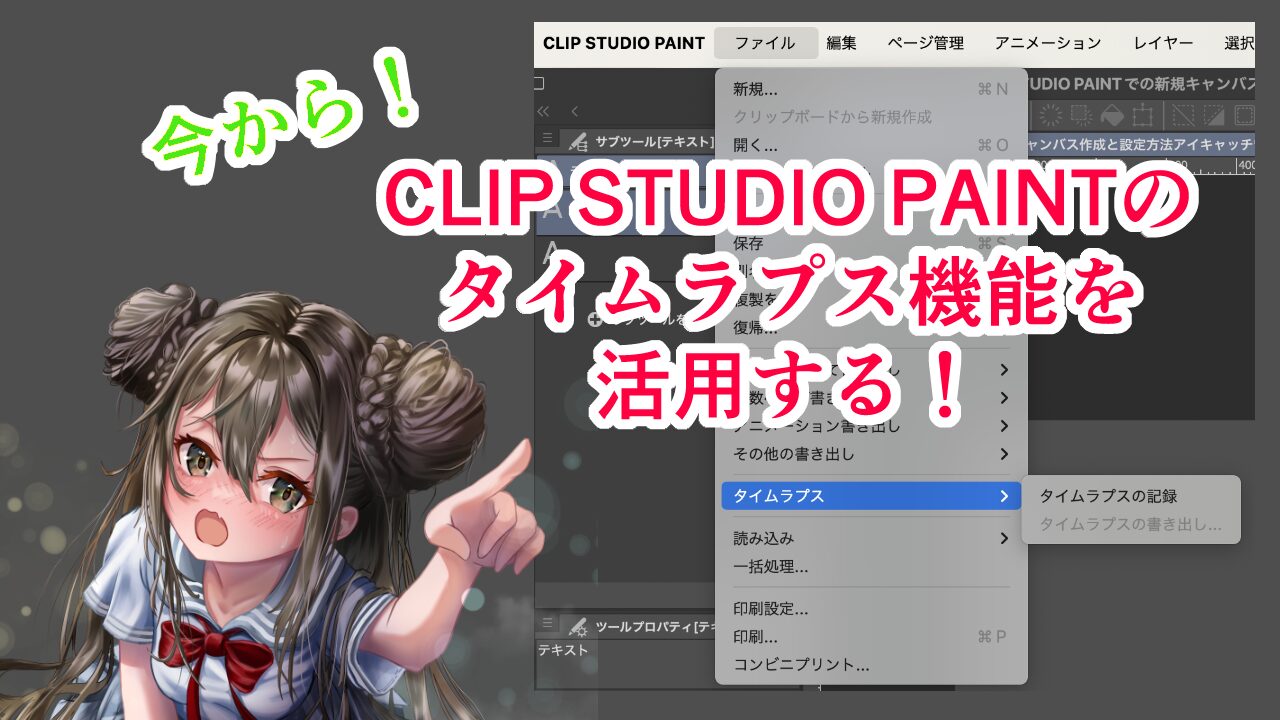Click the Invert Selection icon

pyautogui.click(x=1214, y=115)
